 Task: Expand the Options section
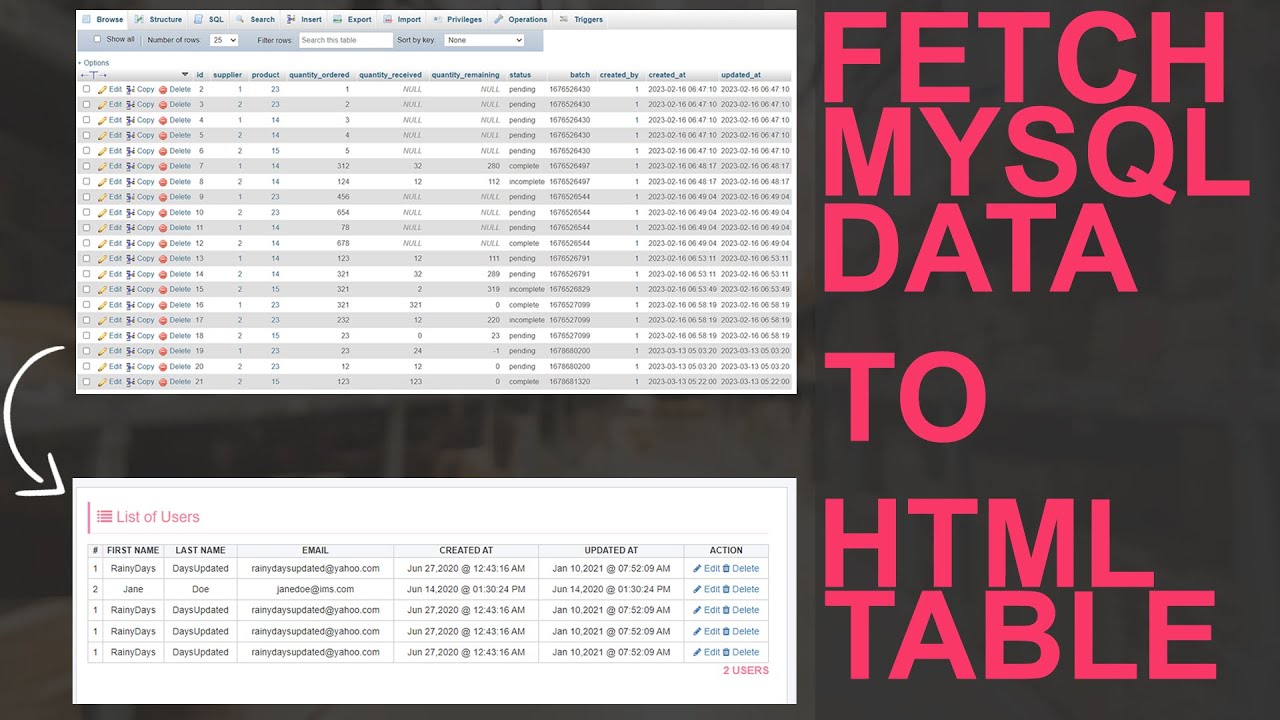click(94, 63)
